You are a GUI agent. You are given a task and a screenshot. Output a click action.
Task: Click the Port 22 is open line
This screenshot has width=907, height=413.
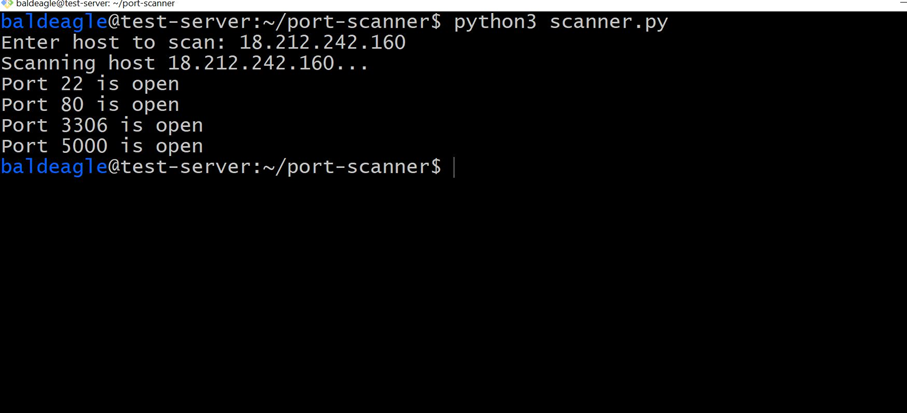point(90,84)
